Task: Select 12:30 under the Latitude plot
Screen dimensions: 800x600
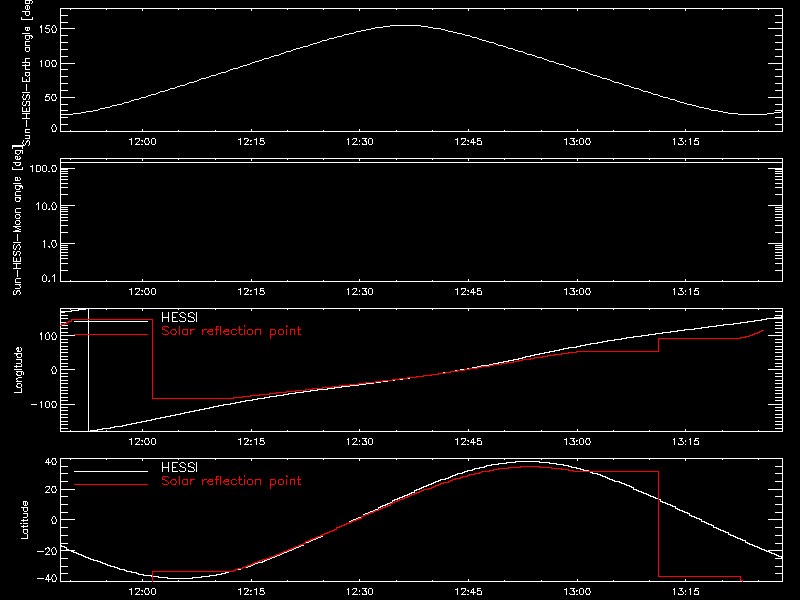Action: 360,592
